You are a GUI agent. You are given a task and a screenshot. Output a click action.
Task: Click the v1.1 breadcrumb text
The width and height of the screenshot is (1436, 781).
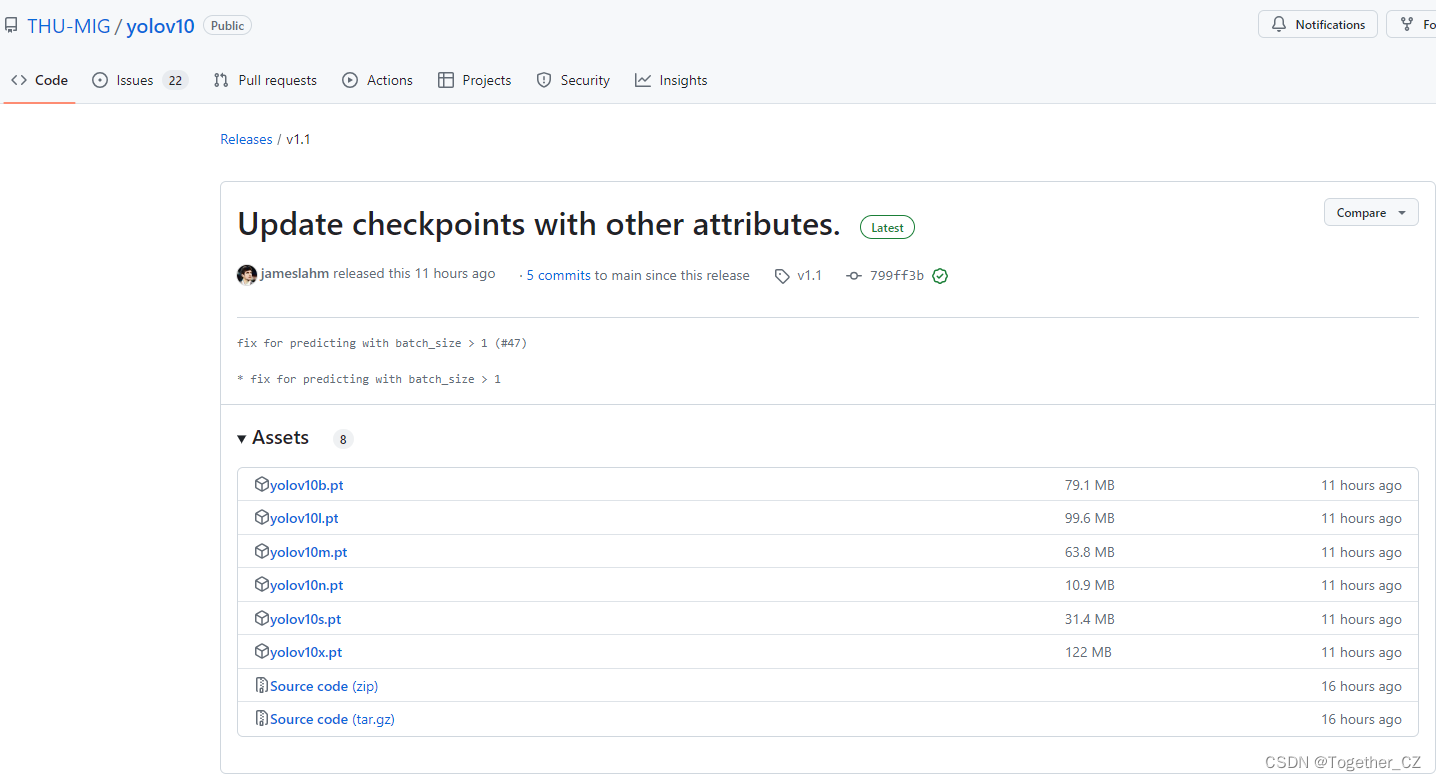[x=298, y=139]
